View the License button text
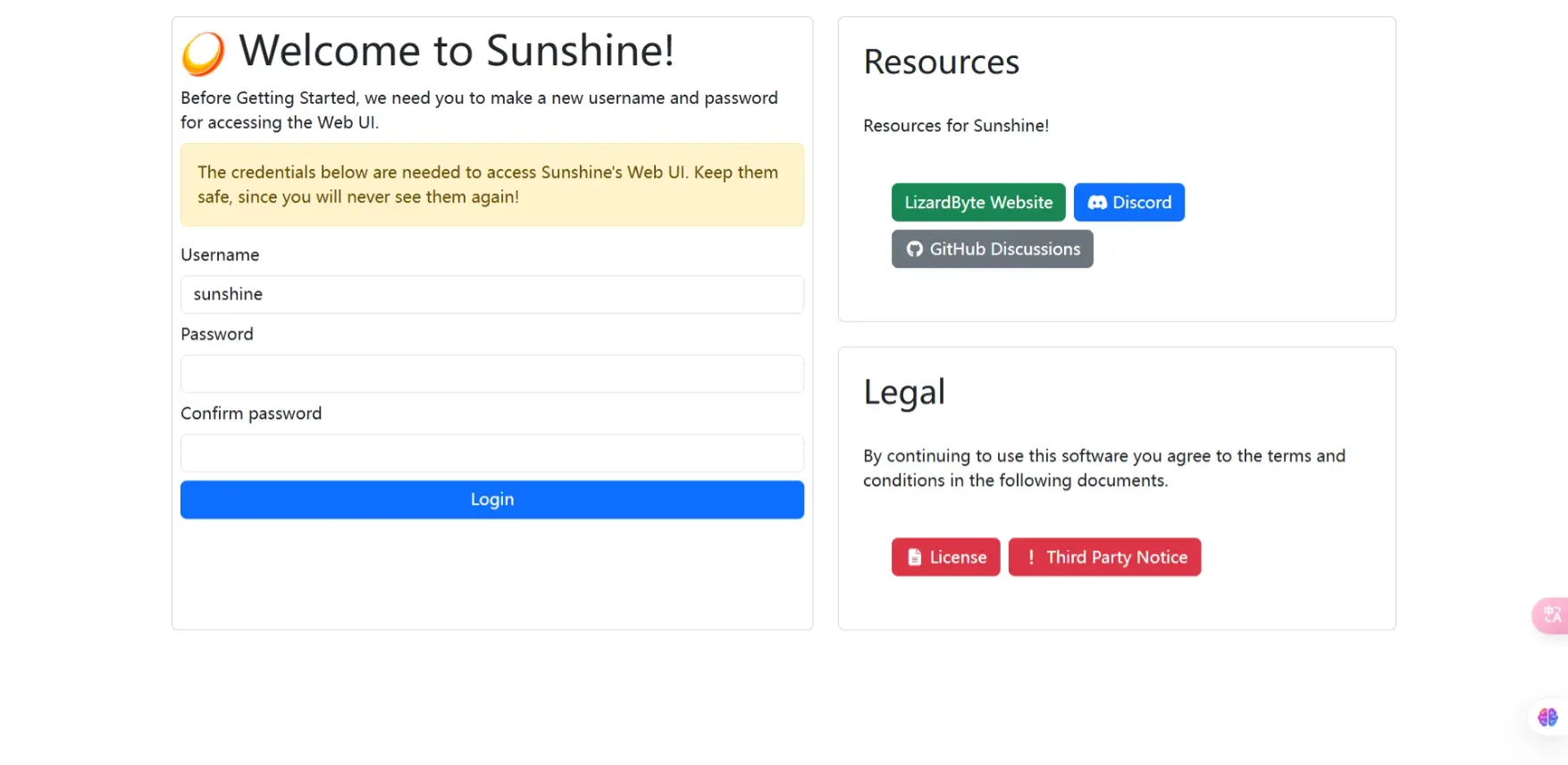 point(958,558)
